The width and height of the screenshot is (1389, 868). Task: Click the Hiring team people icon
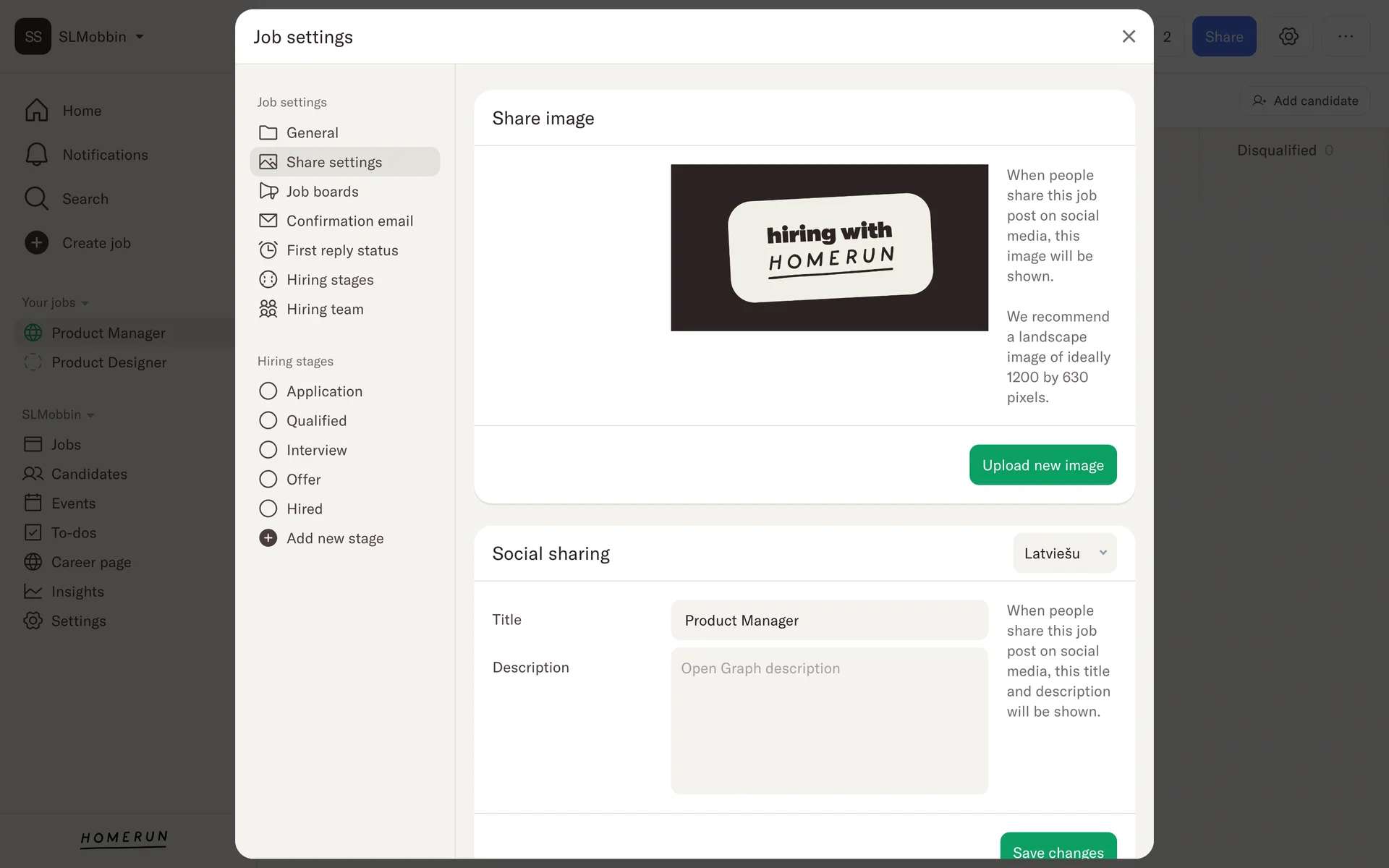point(268,309)
